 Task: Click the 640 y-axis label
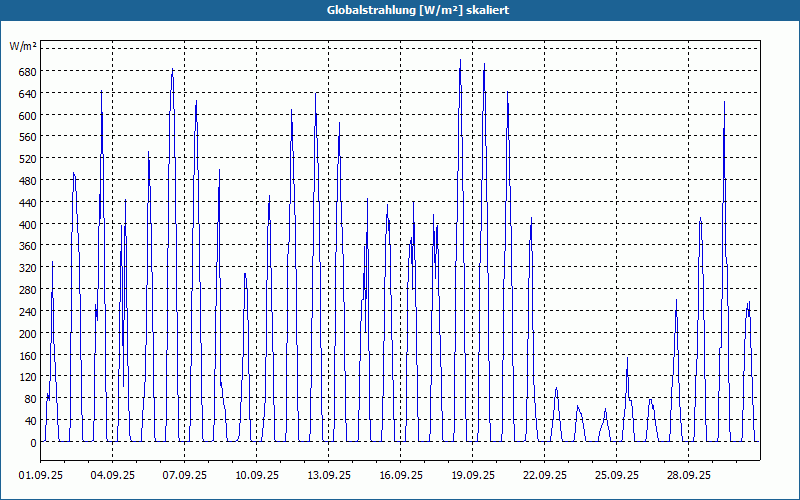28,94
